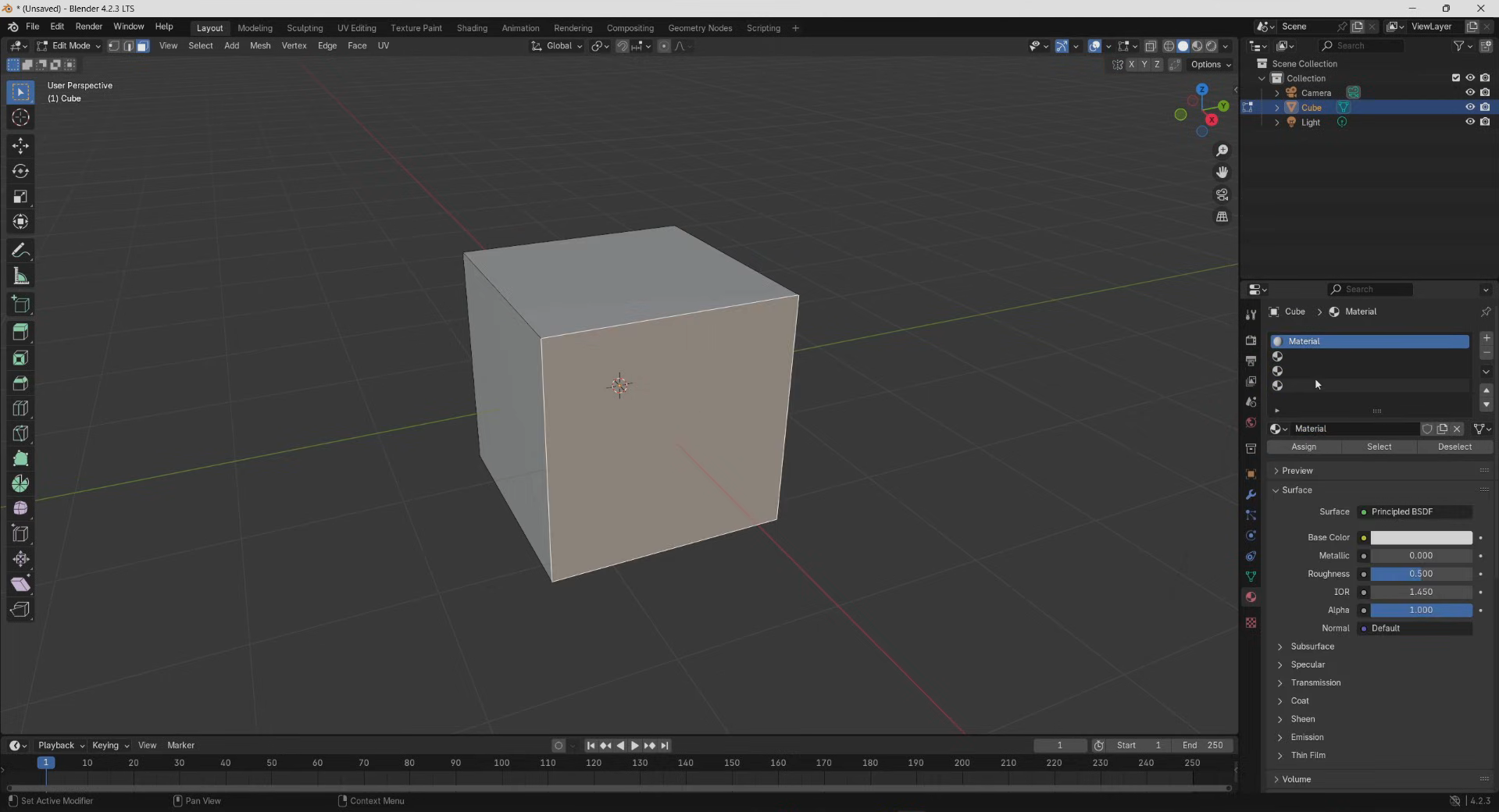Screen dimensions: 1499x812
Task: Hide the Light in viewport via eye icon
Action: [1469, 123]
